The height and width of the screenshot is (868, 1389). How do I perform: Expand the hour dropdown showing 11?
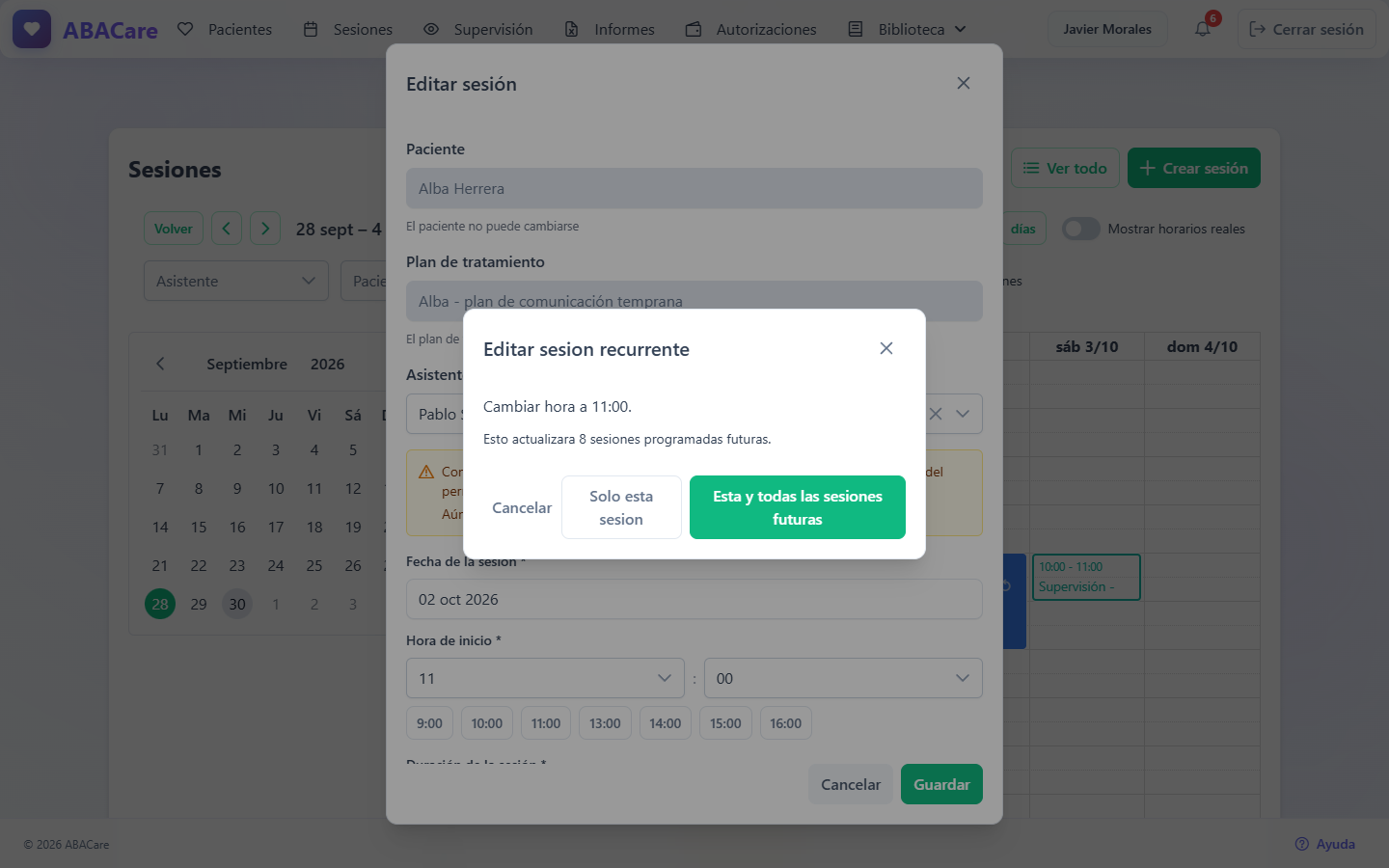tap(545, 678)
